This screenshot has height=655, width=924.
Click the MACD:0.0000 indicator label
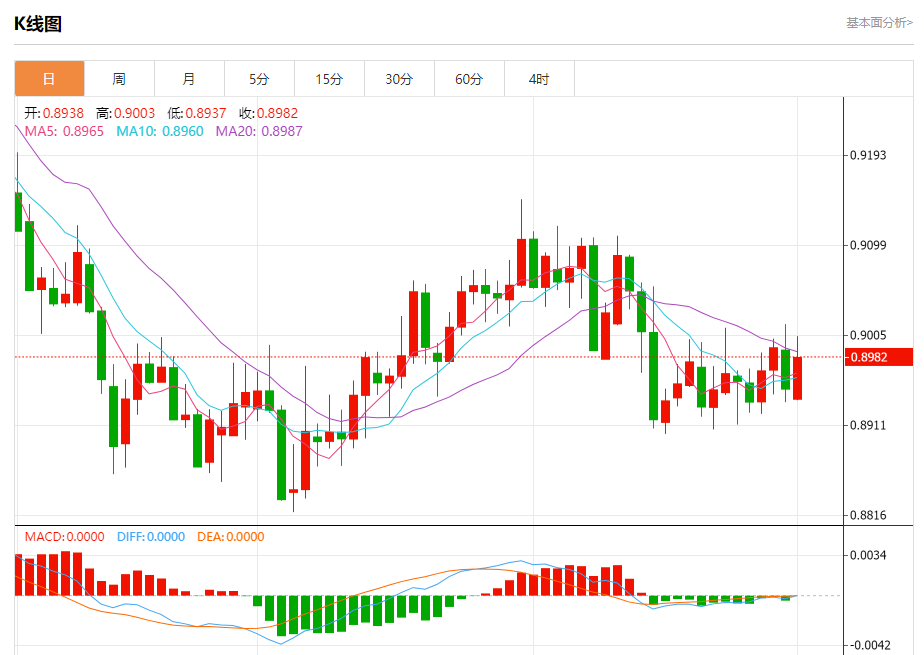point(64,537)
